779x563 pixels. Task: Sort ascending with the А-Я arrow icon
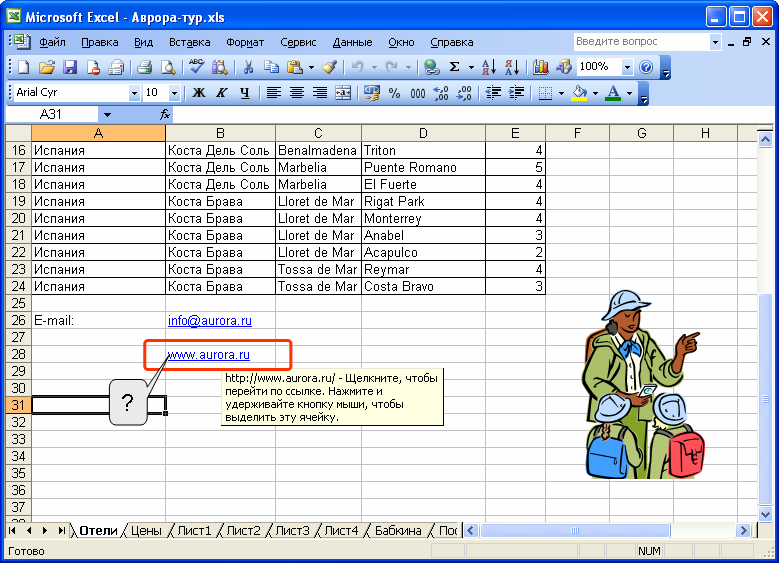(488, 67)
